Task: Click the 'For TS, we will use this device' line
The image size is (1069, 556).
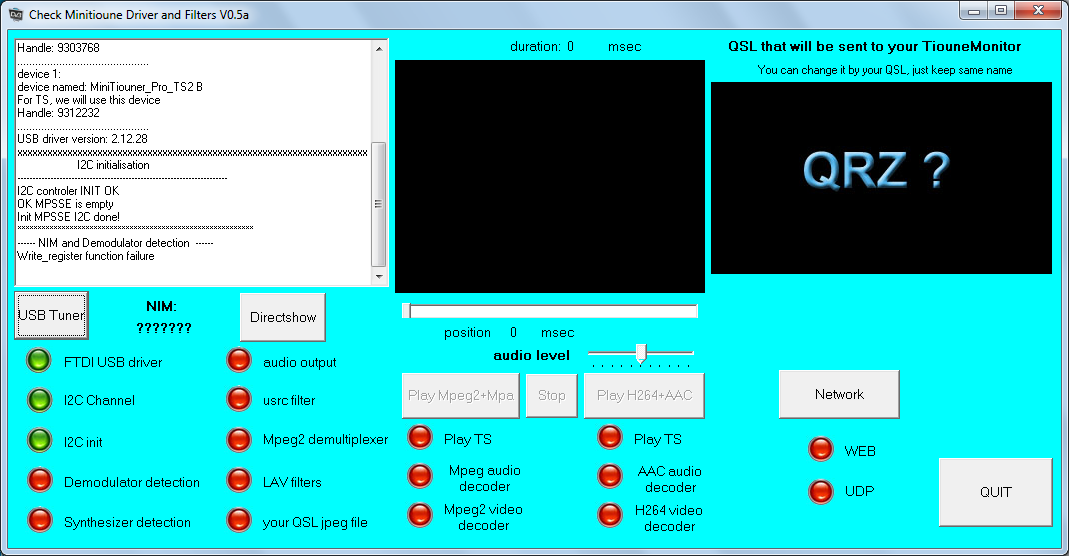Action: coord(89,100)
